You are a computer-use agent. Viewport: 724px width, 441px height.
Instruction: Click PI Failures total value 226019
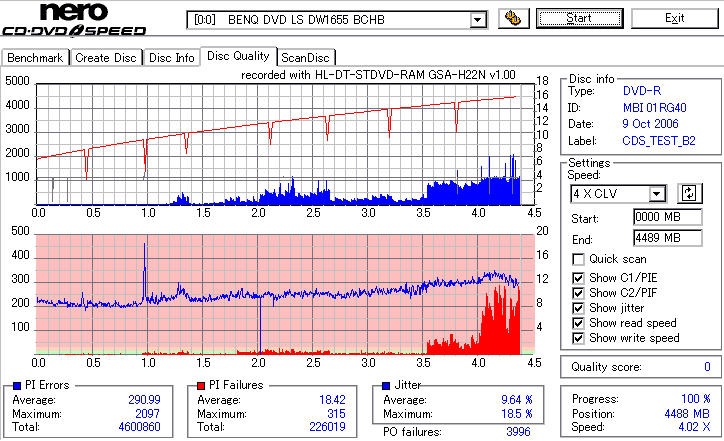[x=327, y=427]
